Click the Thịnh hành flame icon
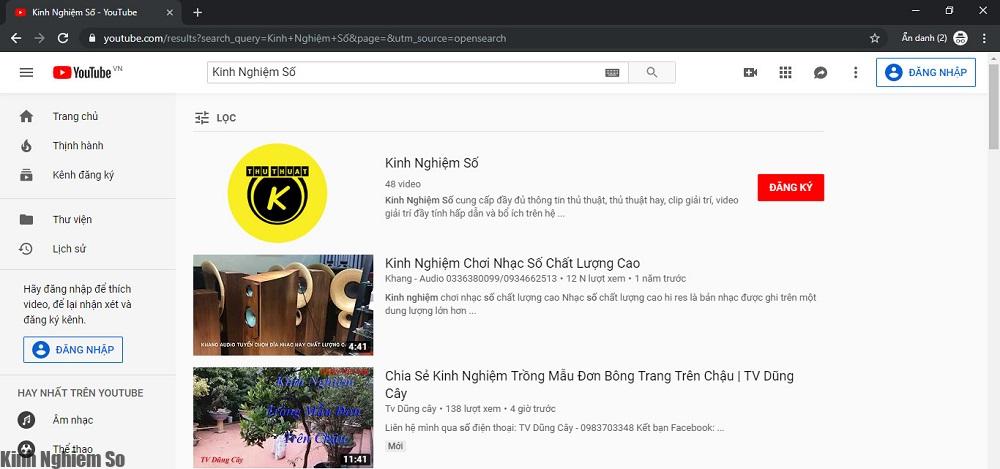The width and height of the screenshot is (1000, 469). tap(26, 145)
